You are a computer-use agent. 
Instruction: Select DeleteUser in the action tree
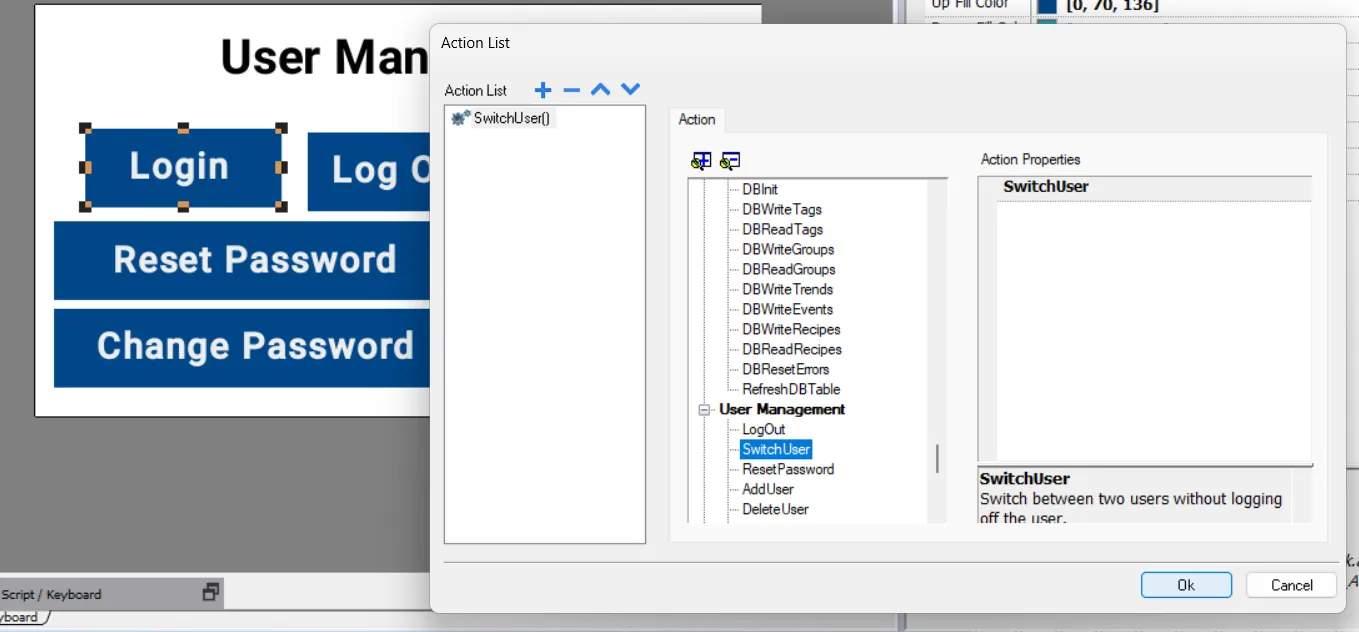pyautogui.click(x=775, y=509)
